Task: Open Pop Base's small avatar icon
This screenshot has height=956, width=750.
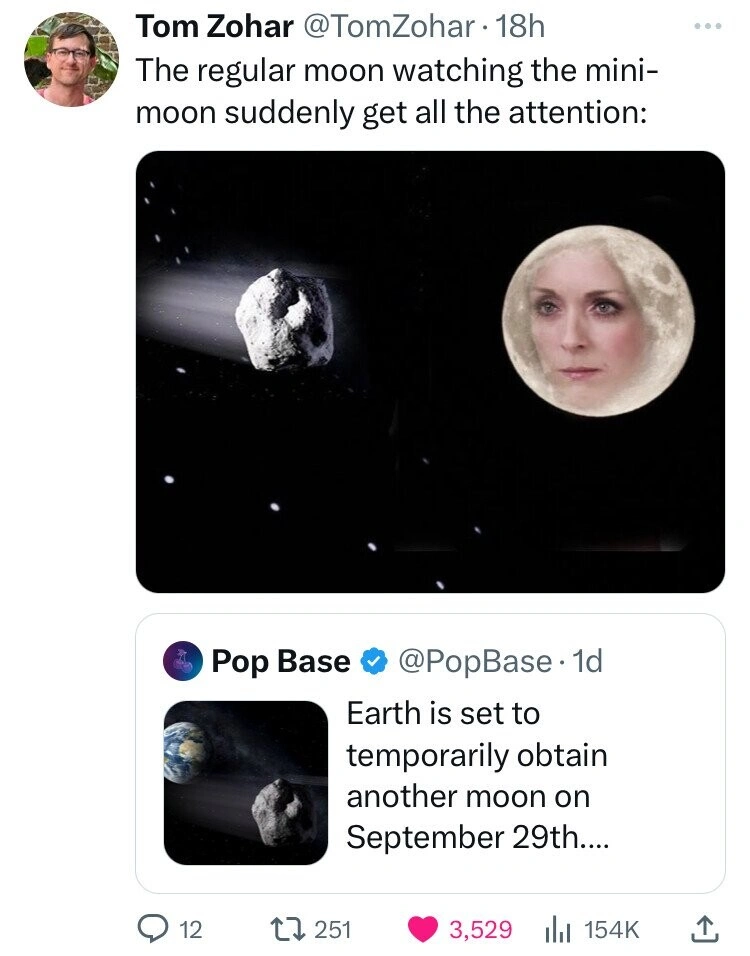Action: (183, 661)
